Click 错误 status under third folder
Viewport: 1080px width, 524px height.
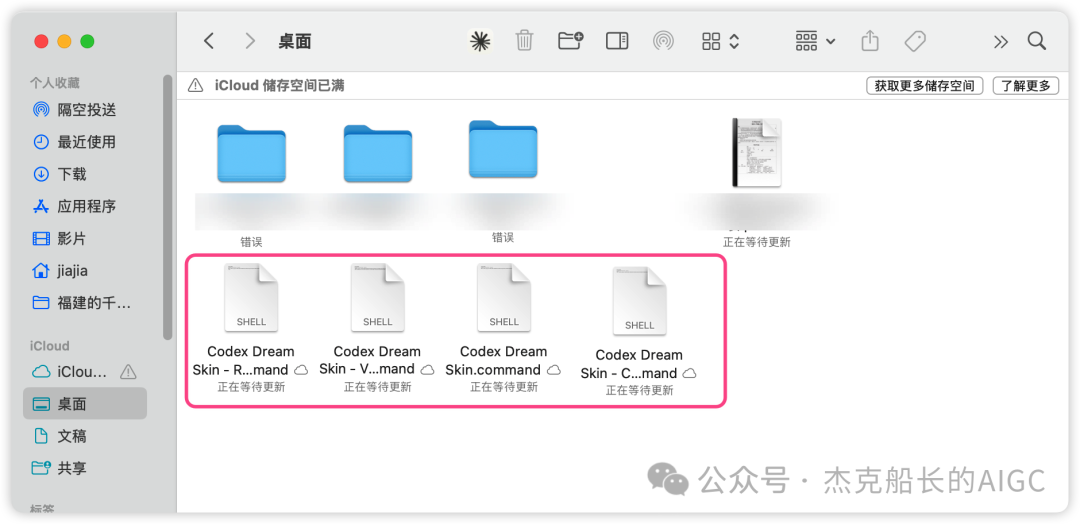[503, 237]
